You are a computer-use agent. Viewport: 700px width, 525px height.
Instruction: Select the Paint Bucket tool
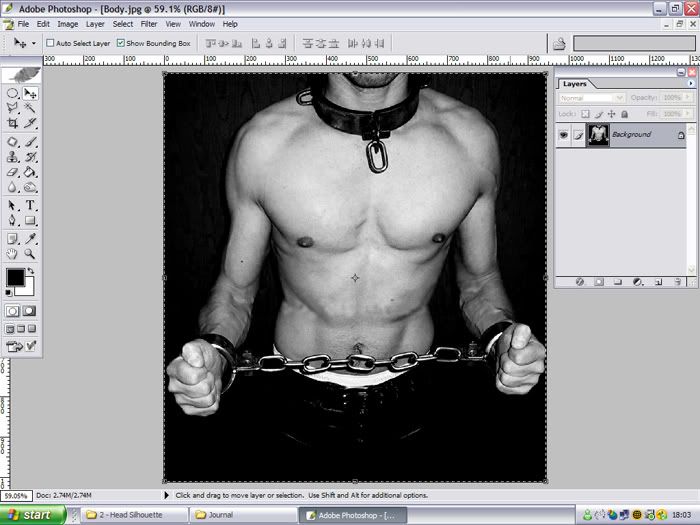coord(30,172)
